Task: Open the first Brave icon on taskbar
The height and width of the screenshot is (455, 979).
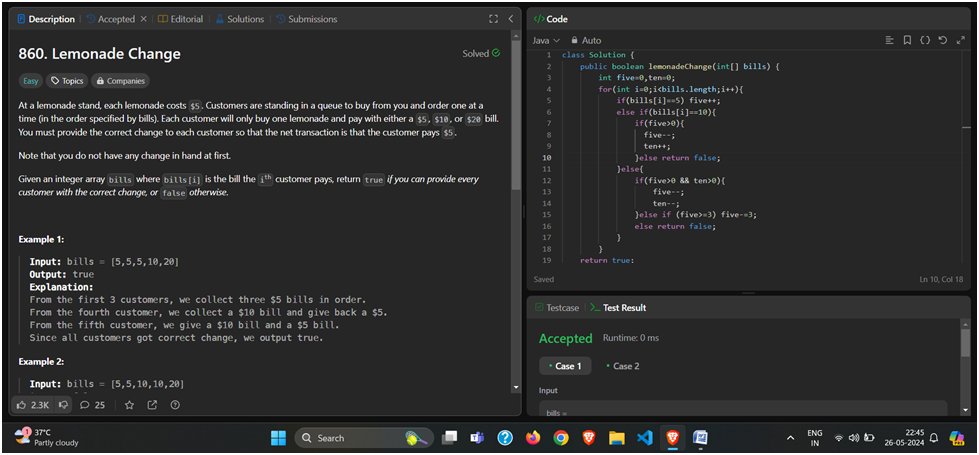Action: (589, 438)
